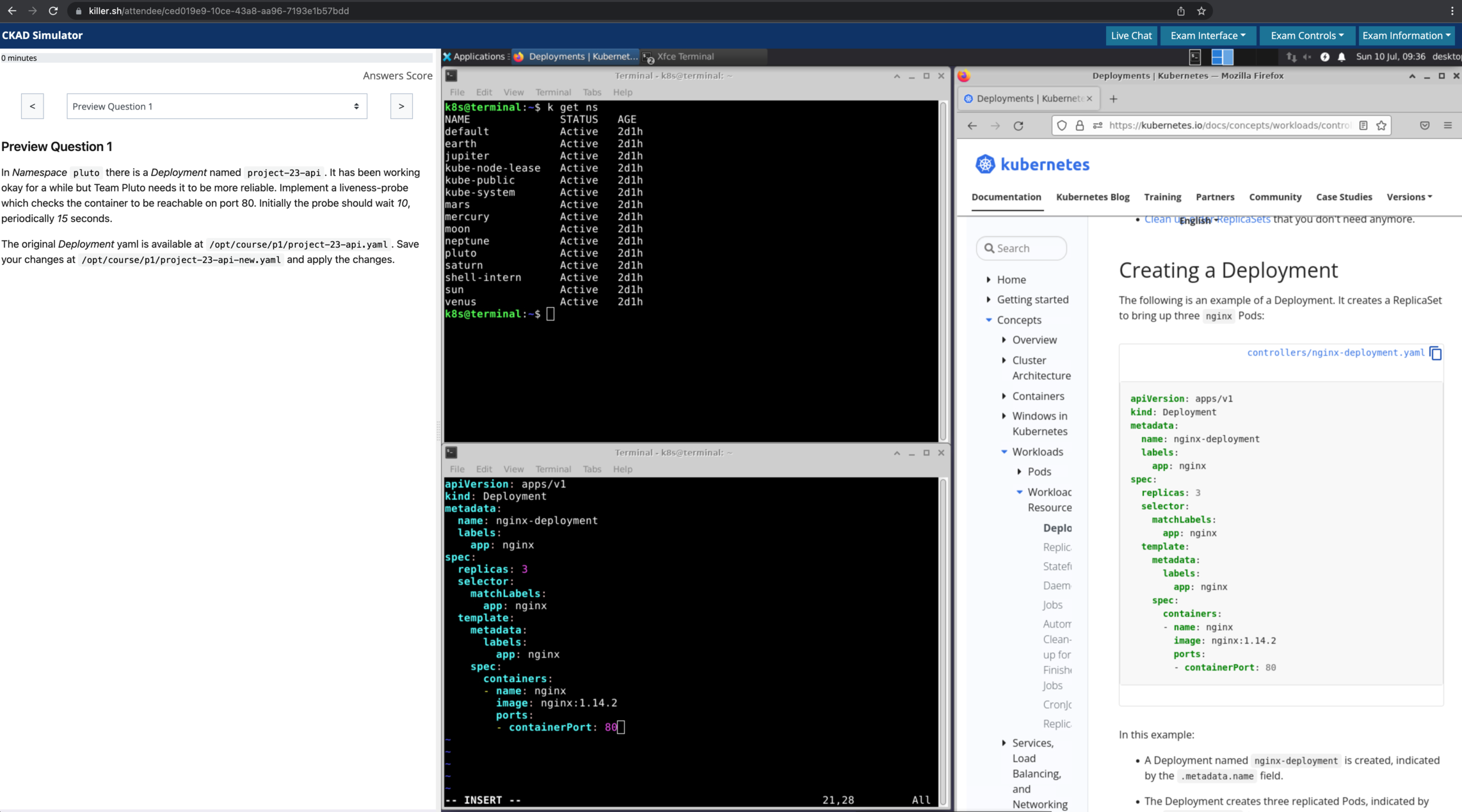Copy nginx-deployment.yaml to clipboard icon
Screen dimensions: 1462x812
click(1435, 353)
